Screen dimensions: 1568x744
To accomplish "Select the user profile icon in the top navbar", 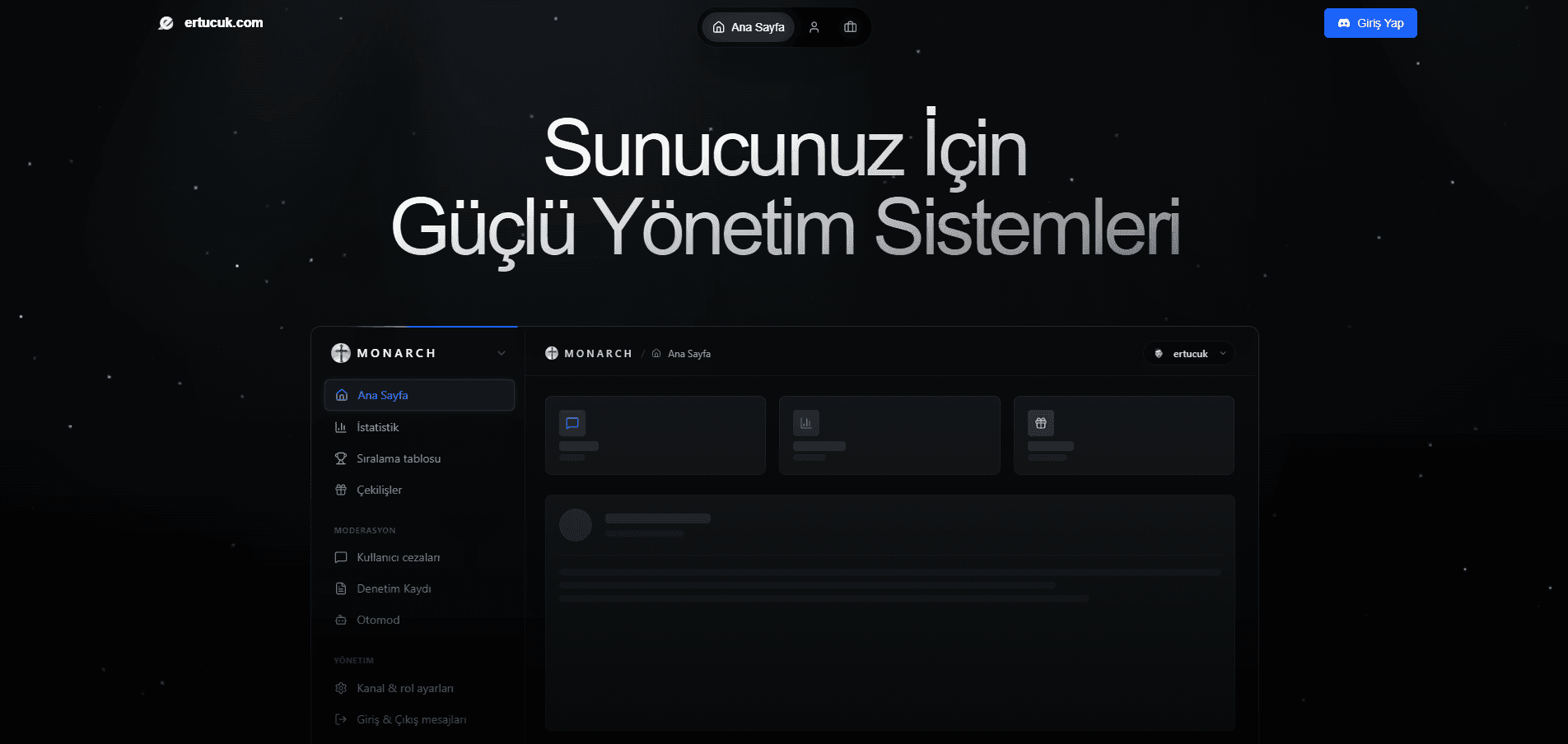I will point(814,26).
